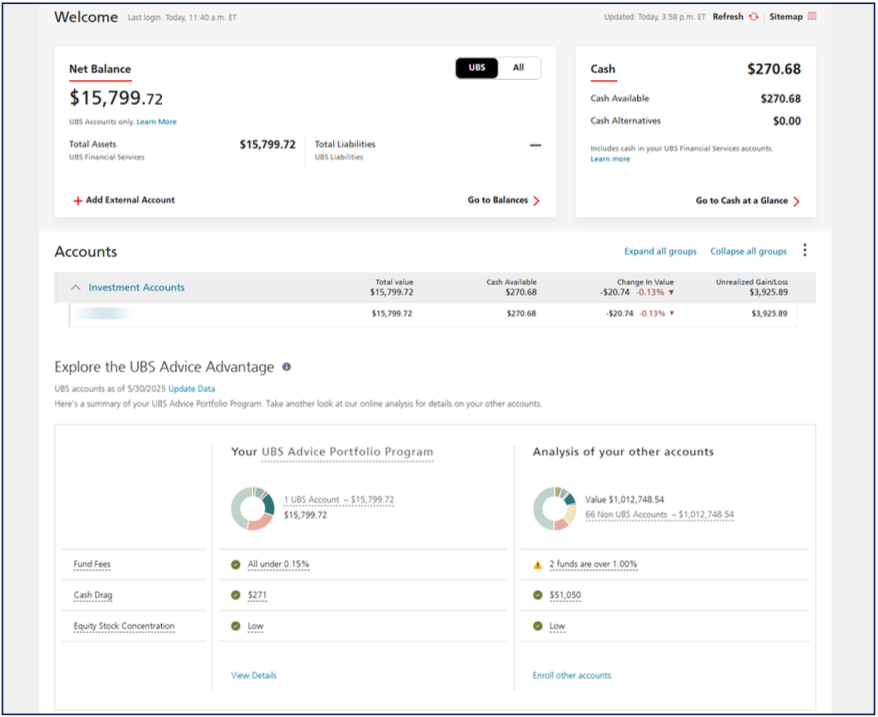Open the Learn More link under Net Balance
The width and height of the screenshot is (878, 717).
point(156,122)
